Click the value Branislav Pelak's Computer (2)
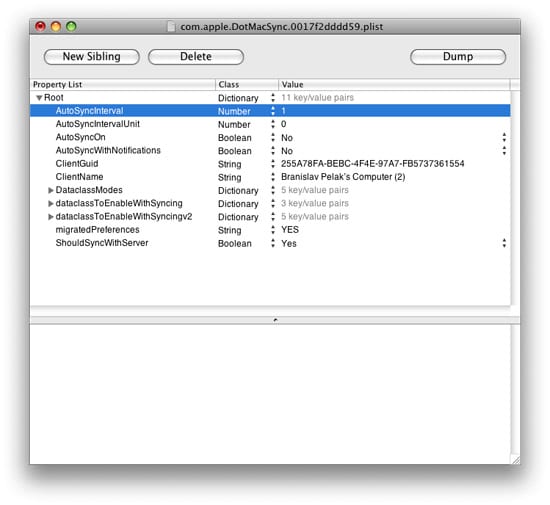The width and height of the screenshot is (550, 505). pos(343,177)
